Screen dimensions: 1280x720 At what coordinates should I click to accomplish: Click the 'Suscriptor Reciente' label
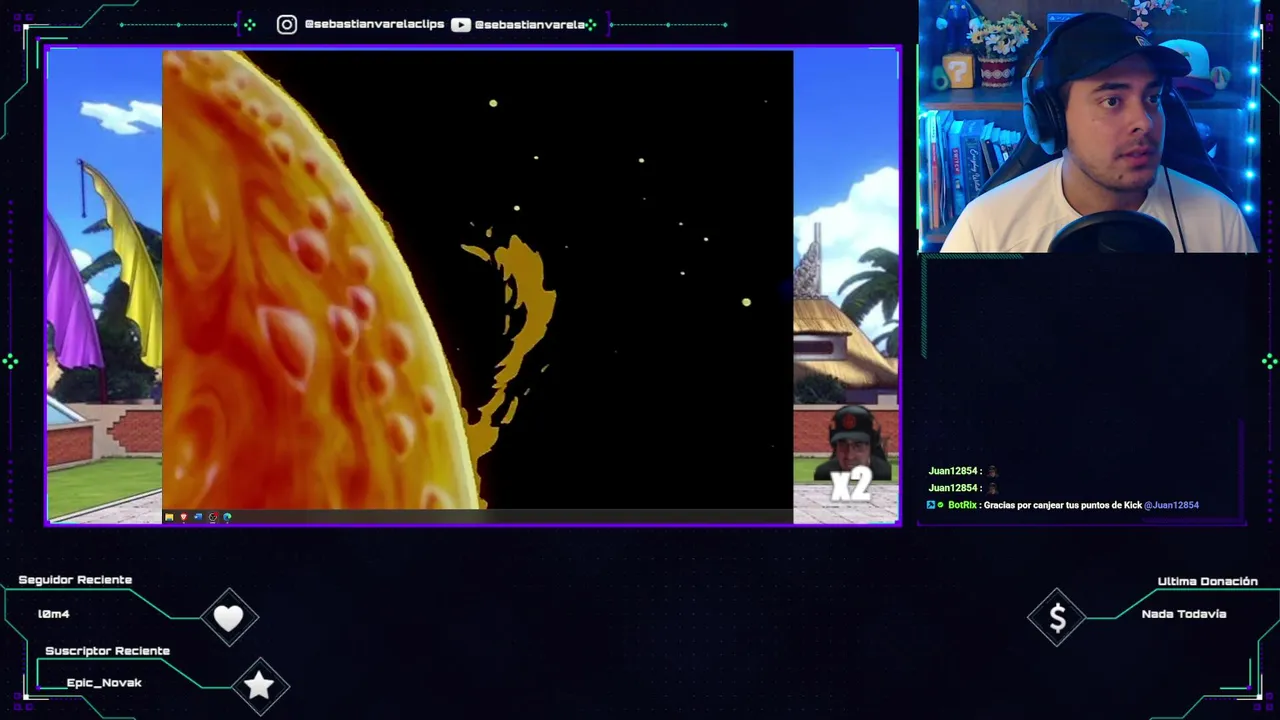tap(107, 651)
